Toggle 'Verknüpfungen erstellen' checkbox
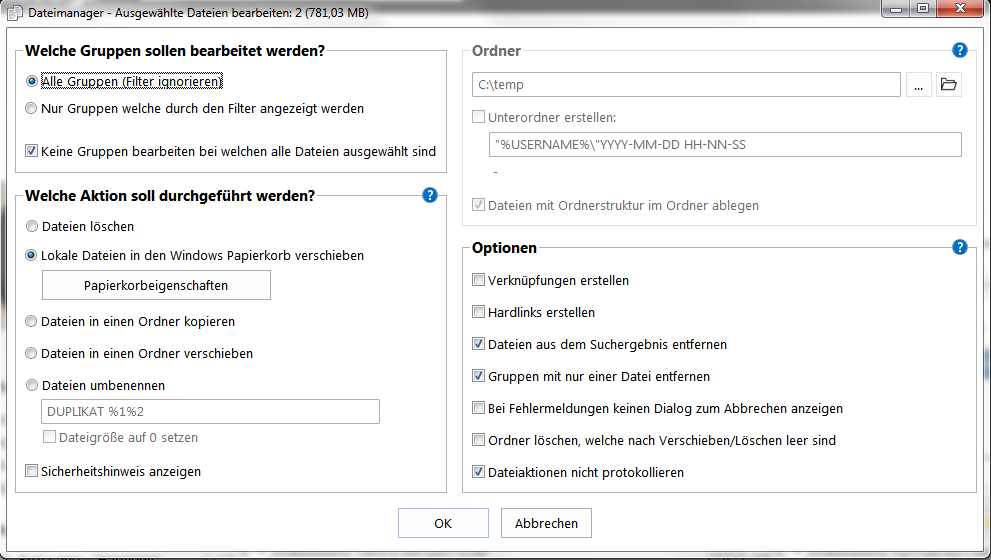 tap(479, 281)
